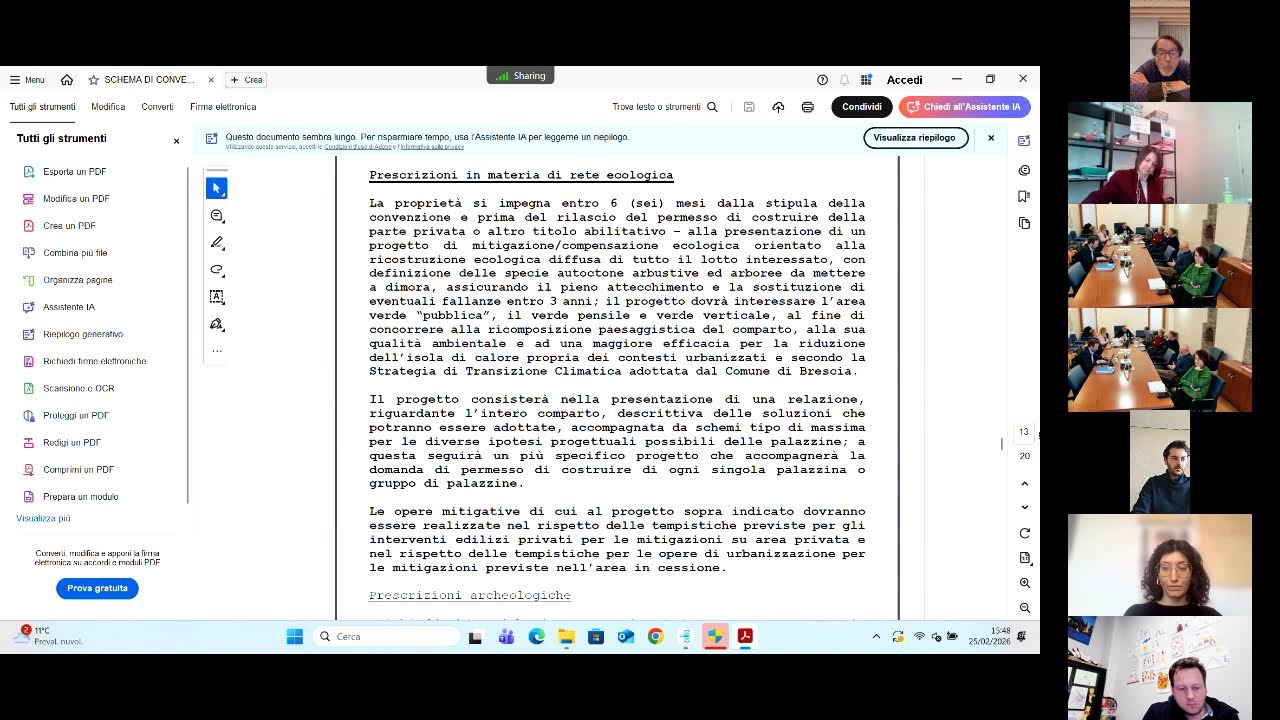Click the rotate view icon

click(x=1024, y=534)
